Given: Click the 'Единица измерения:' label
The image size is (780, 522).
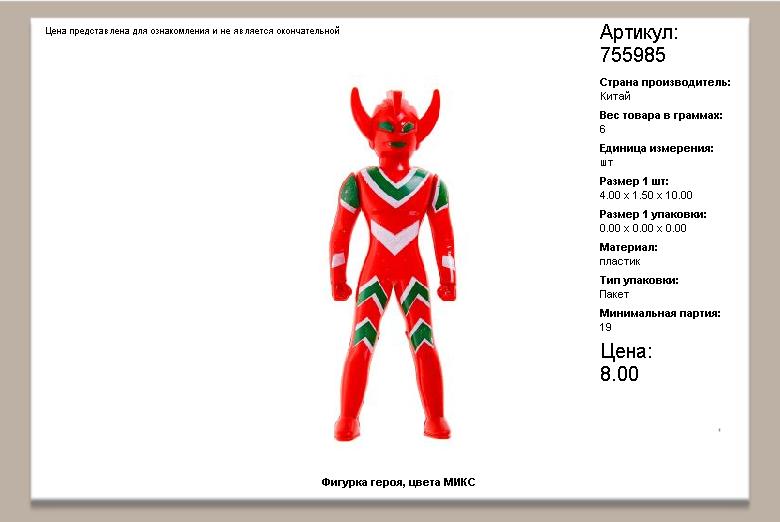Looking at the screenshot, I should pos(656,148).
